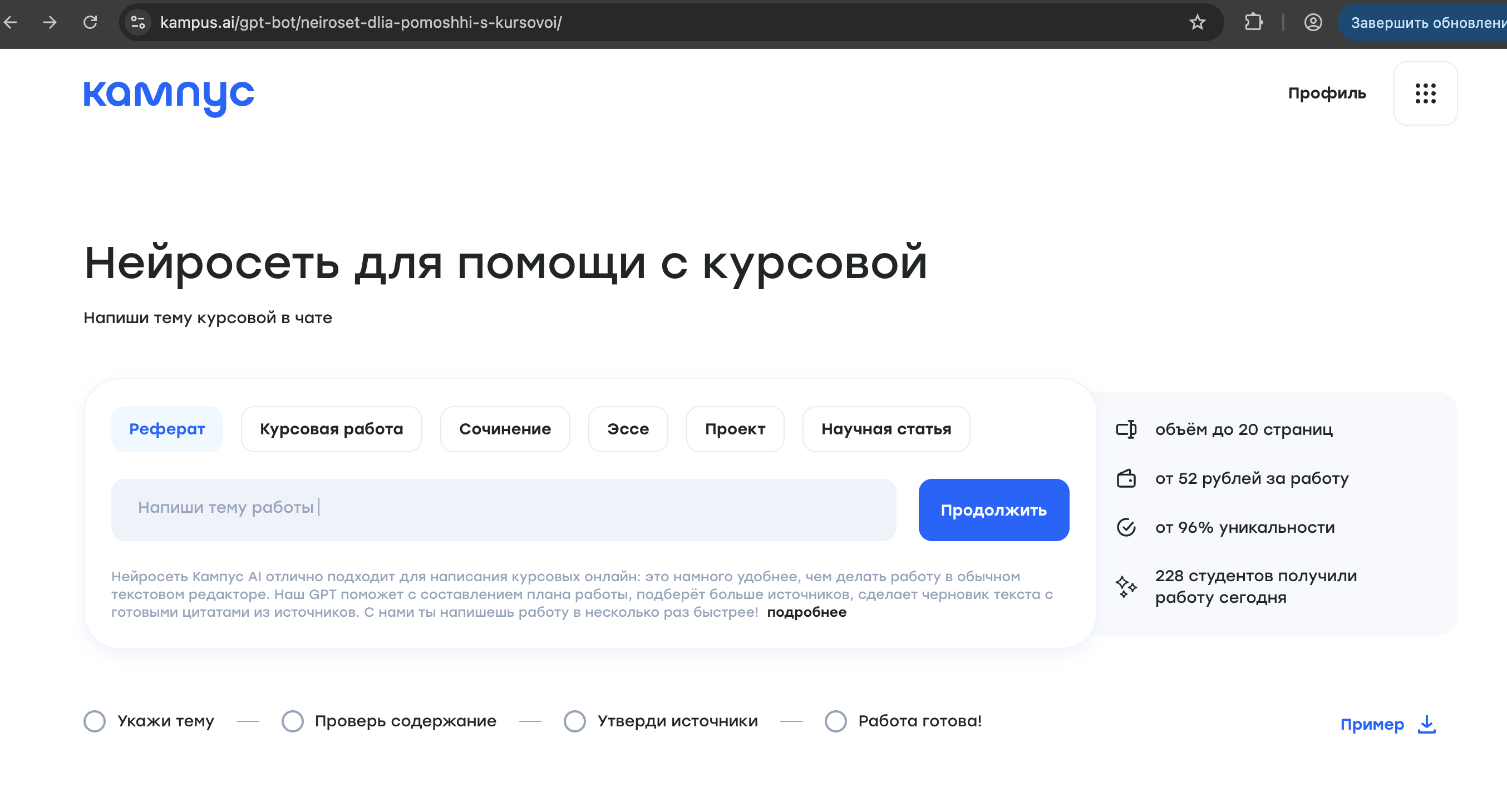The image size is (1507, 812).
Task: Click the Нейросеть для помощи с курсовой heading
Action: (x=505, y=264)
